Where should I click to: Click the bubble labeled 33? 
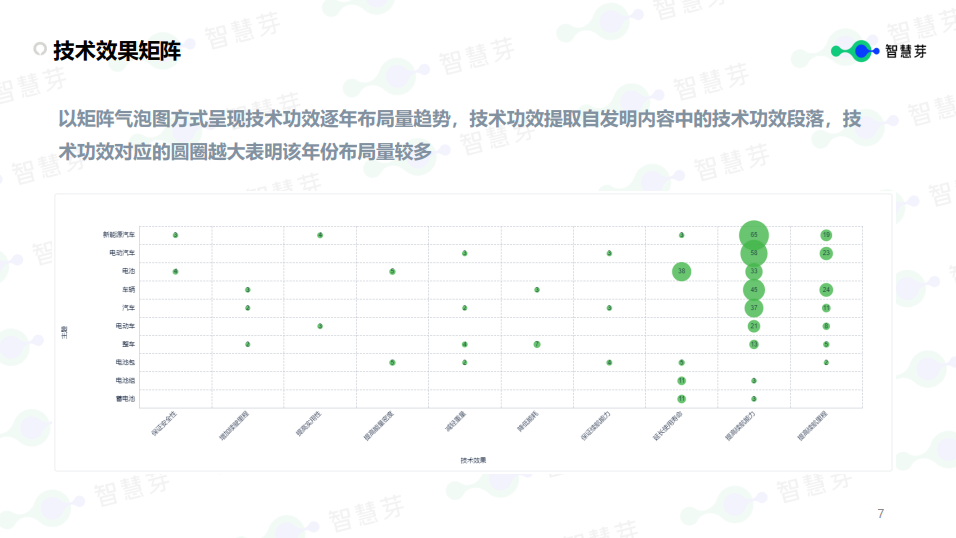point(754,271)
